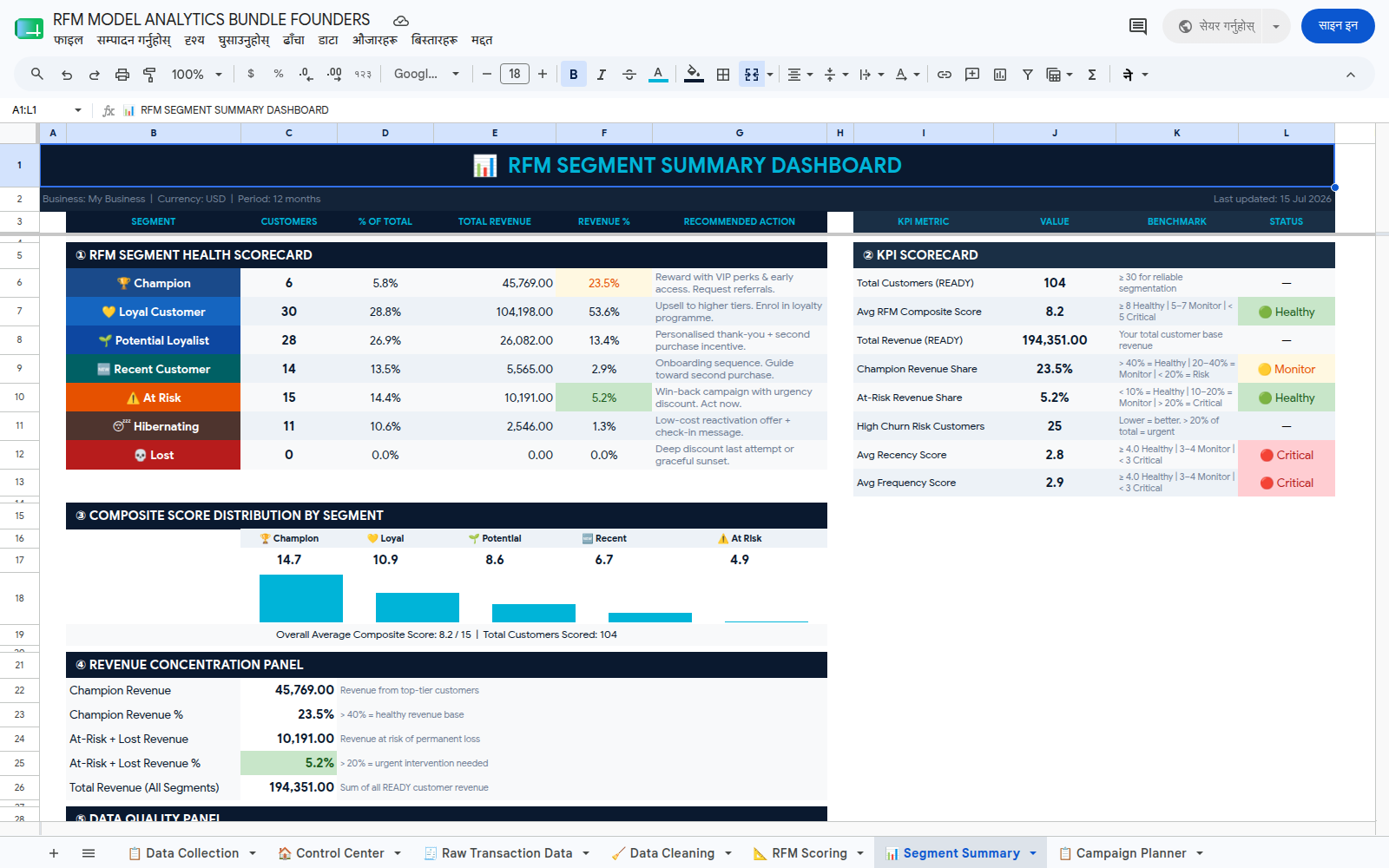Screen dimensions: 1389x868
Task: Open the name box dropdown arrow
Action: (78, 110)
